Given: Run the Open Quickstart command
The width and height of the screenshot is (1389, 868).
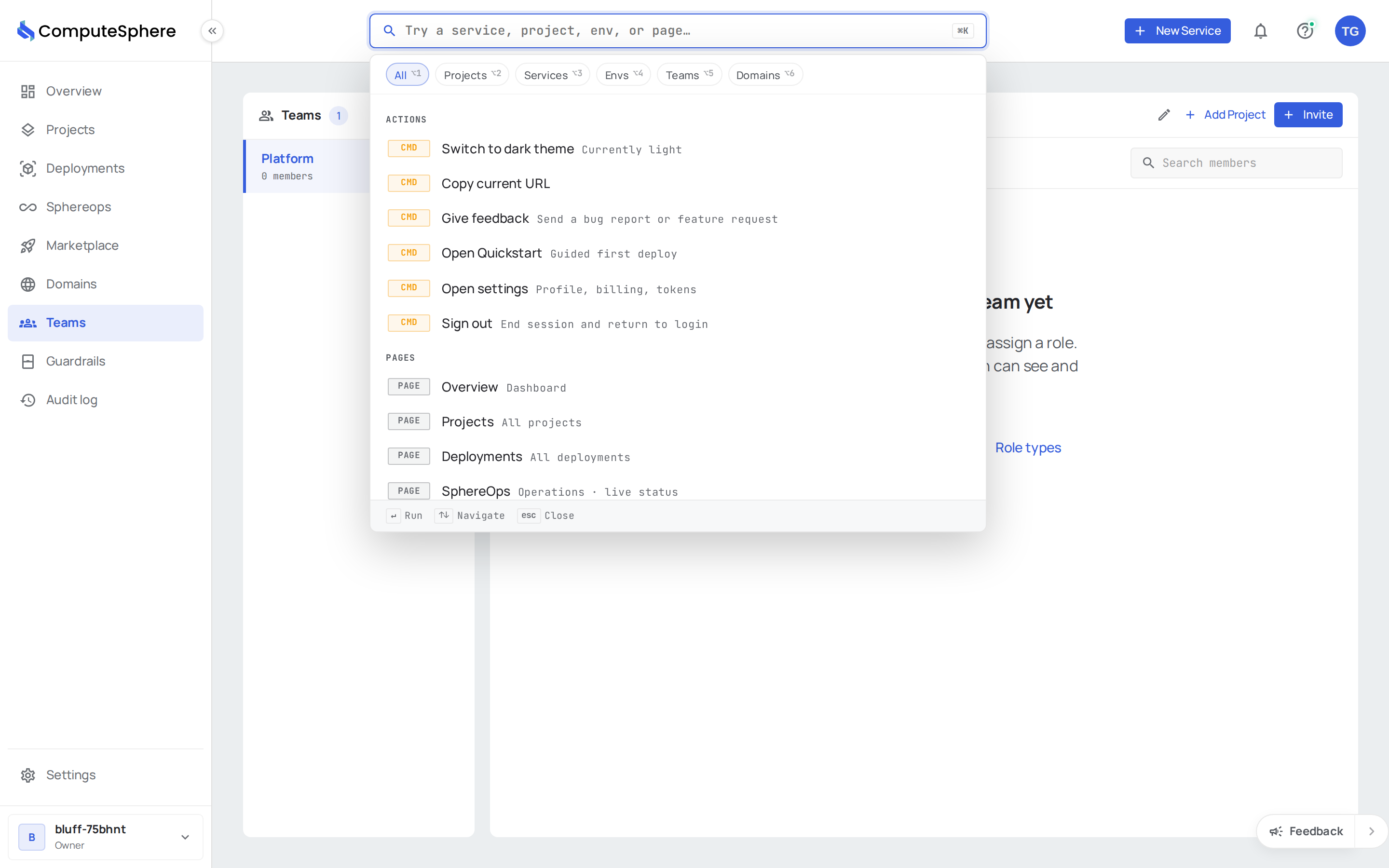Looking at the screenshot, I should tap(677, 253).
